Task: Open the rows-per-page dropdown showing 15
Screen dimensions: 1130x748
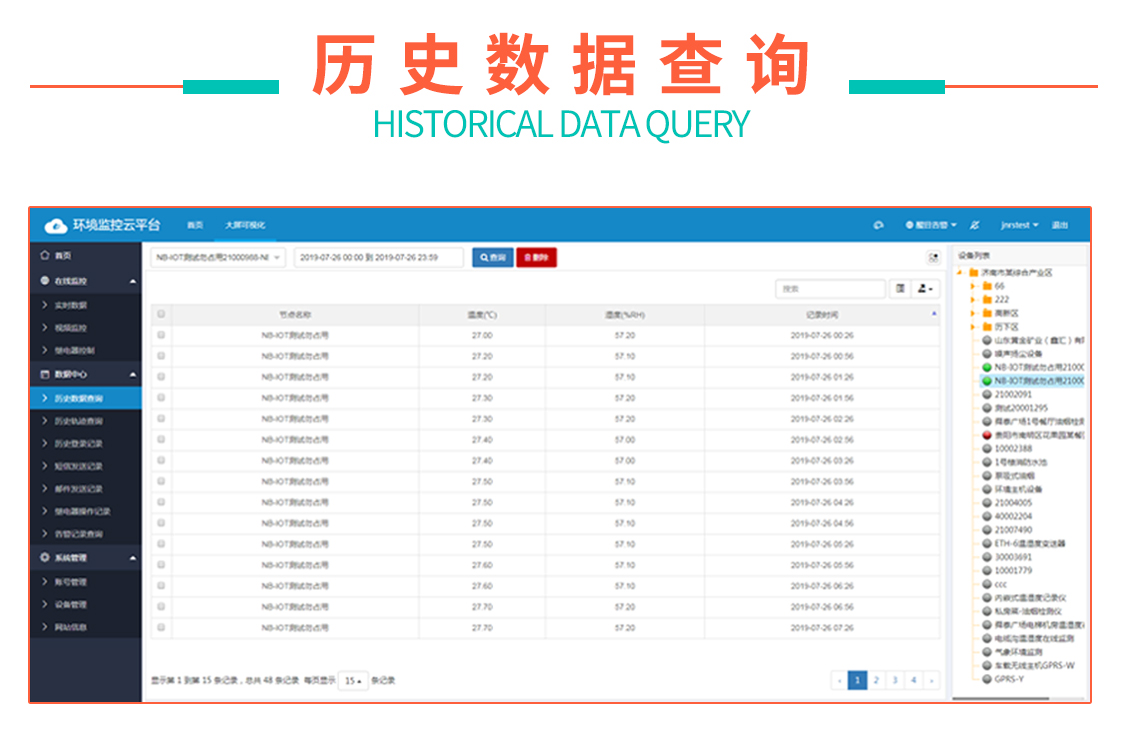Action: click(352, 681)
